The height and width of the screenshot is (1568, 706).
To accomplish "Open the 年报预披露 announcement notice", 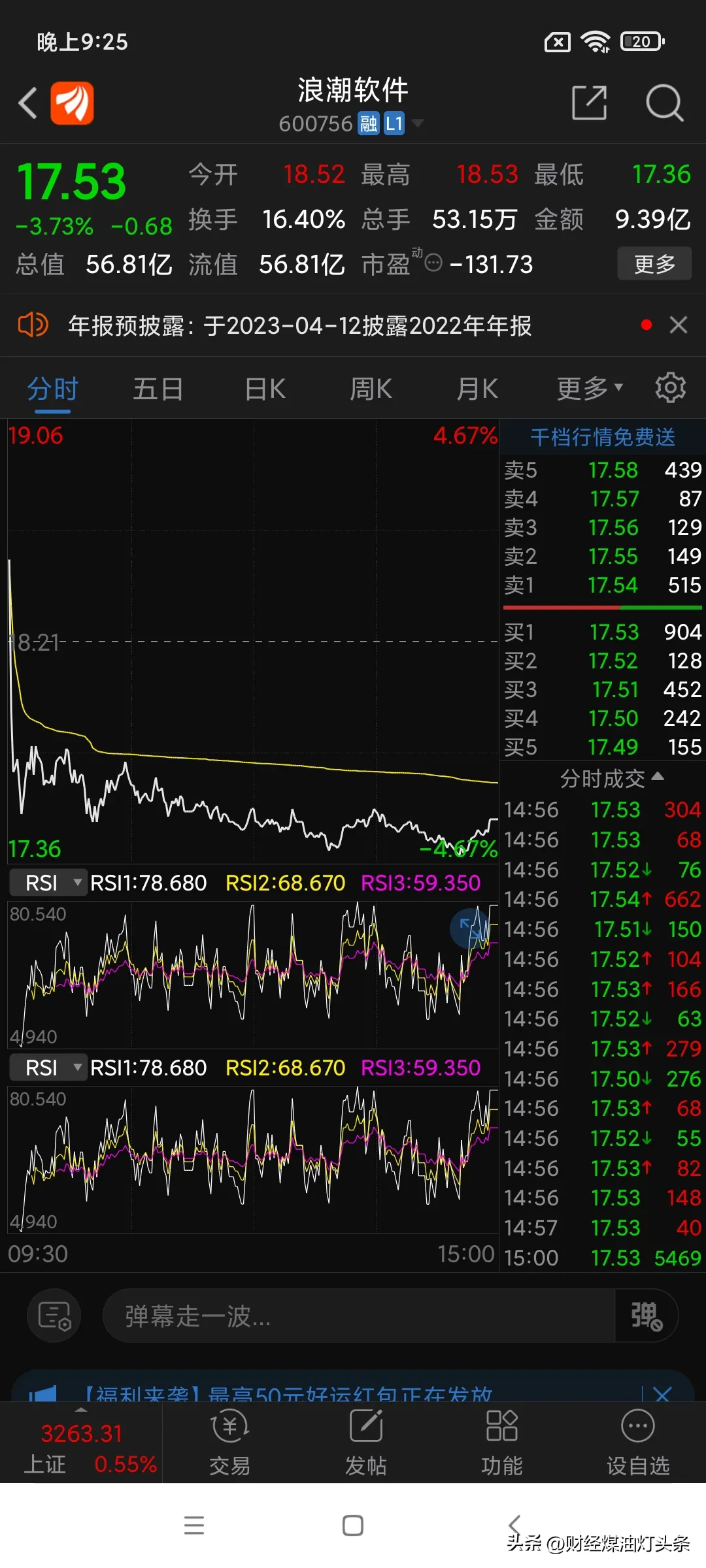I will coord(300,325).
